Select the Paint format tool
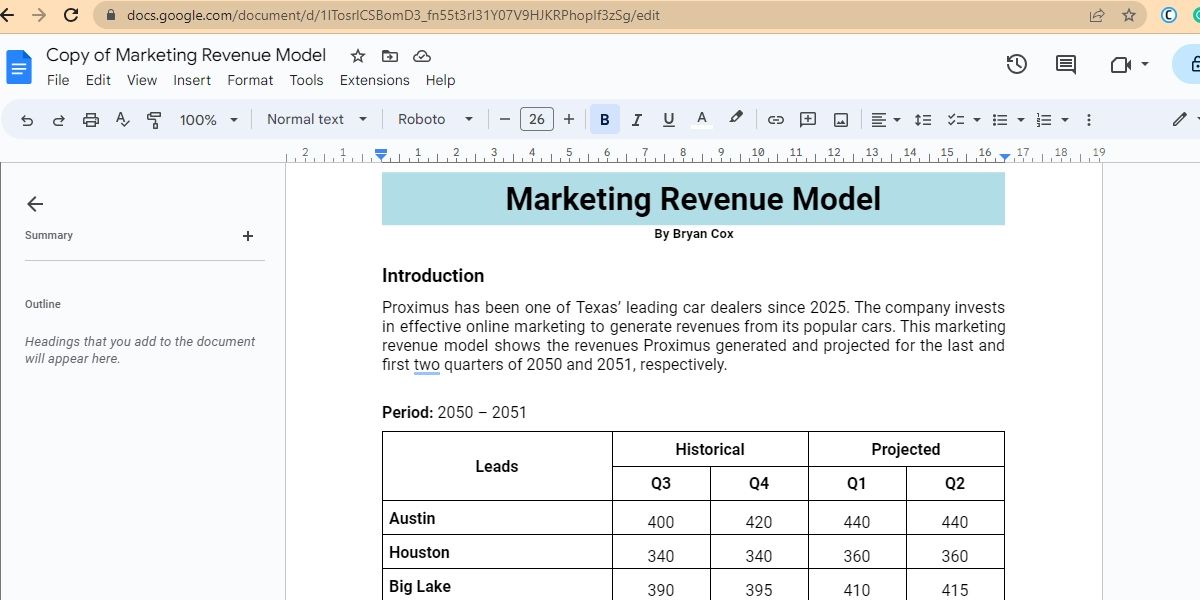 pos(154,120)
